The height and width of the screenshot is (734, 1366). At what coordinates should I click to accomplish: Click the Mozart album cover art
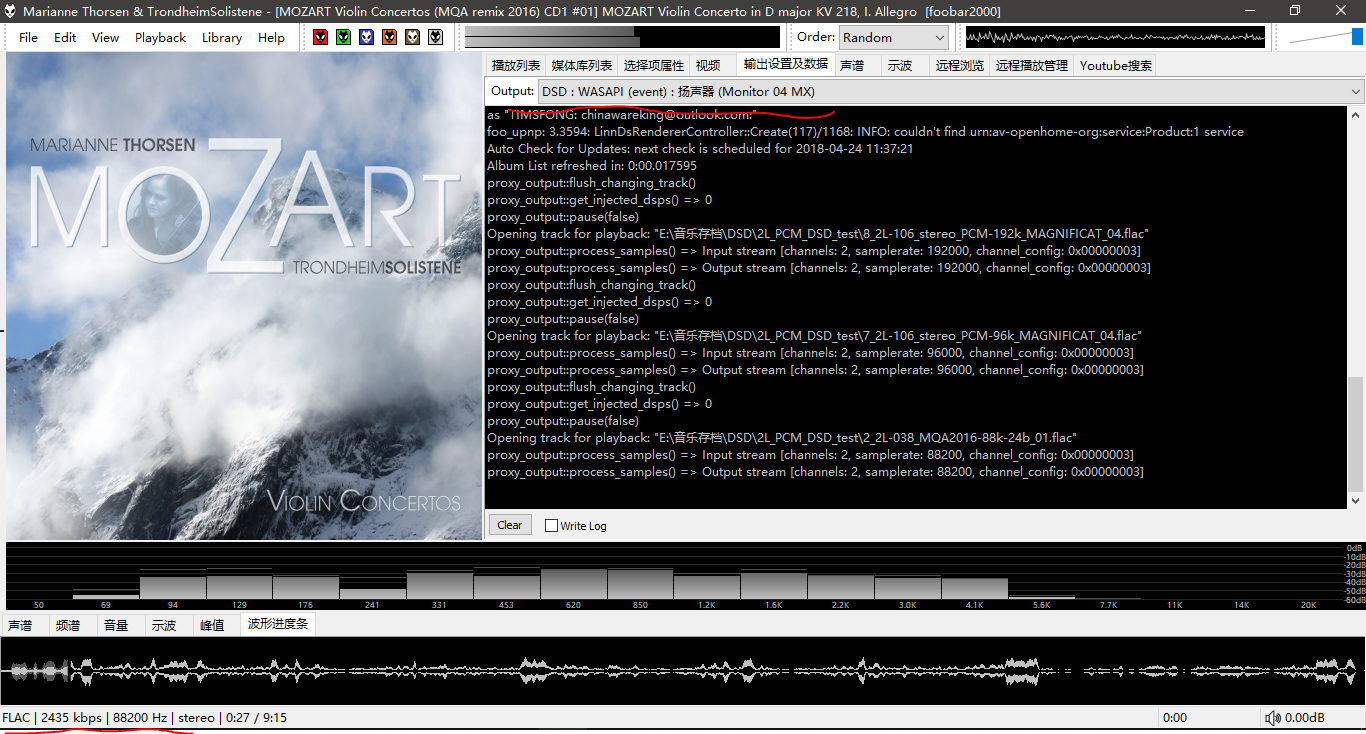click(x=244, y=296)
